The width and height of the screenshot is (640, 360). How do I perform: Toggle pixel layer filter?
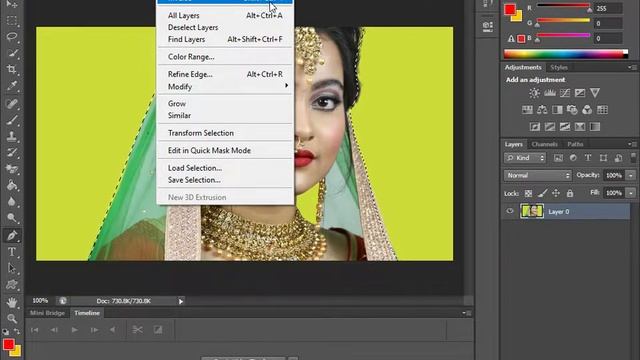click(558, 158)
